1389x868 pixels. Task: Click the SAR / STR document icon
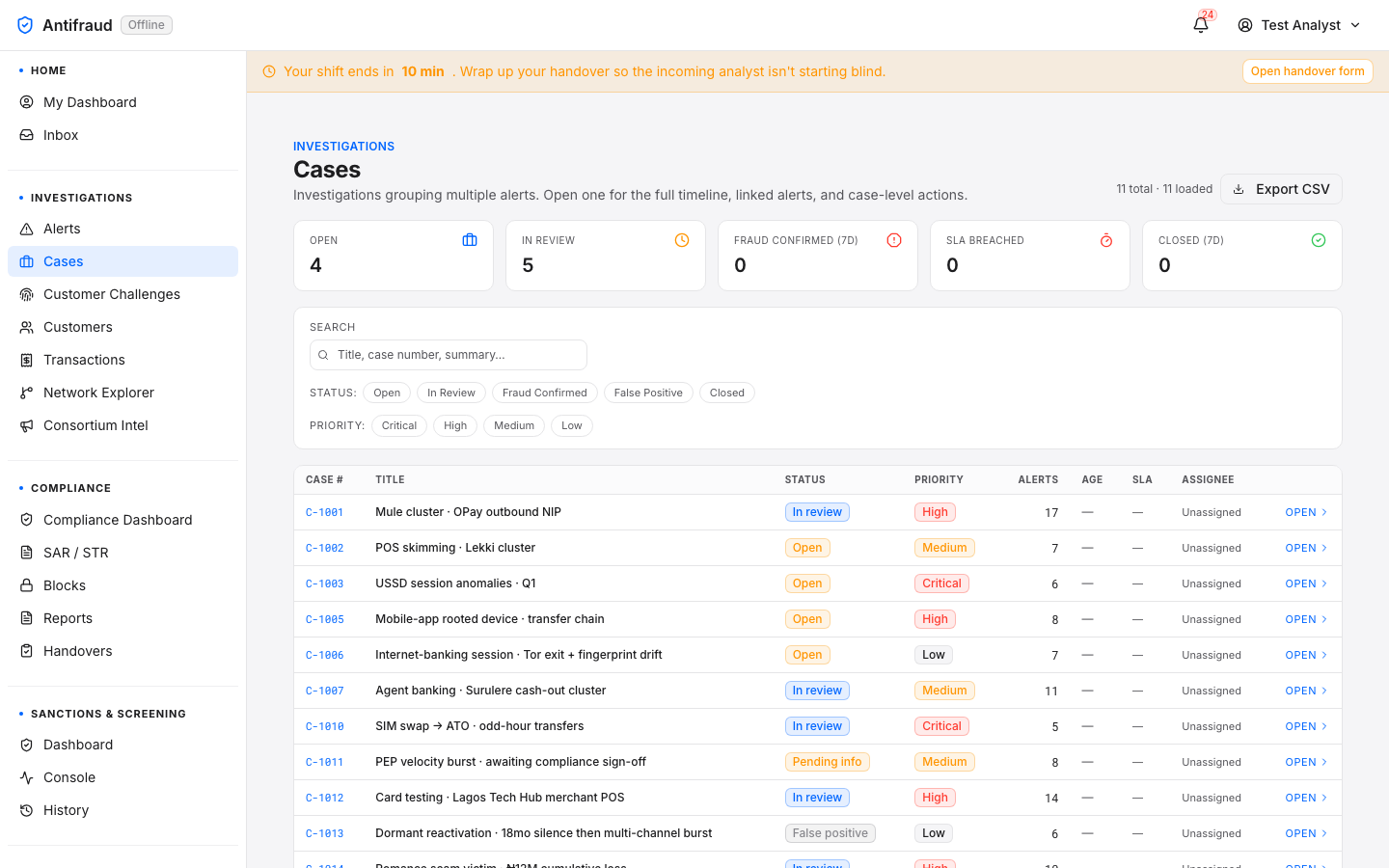pyautogui.click(x=27, y=553)
